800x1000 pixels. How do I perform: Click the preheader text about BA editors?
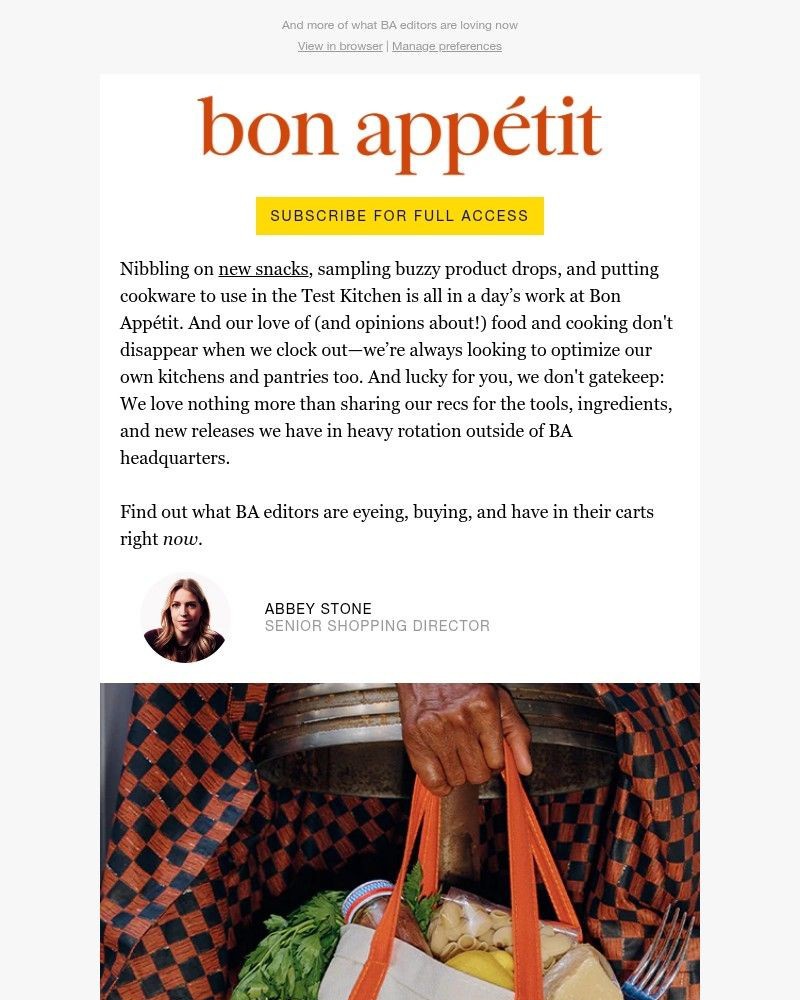pyautogui.click(x=400, y=25)
